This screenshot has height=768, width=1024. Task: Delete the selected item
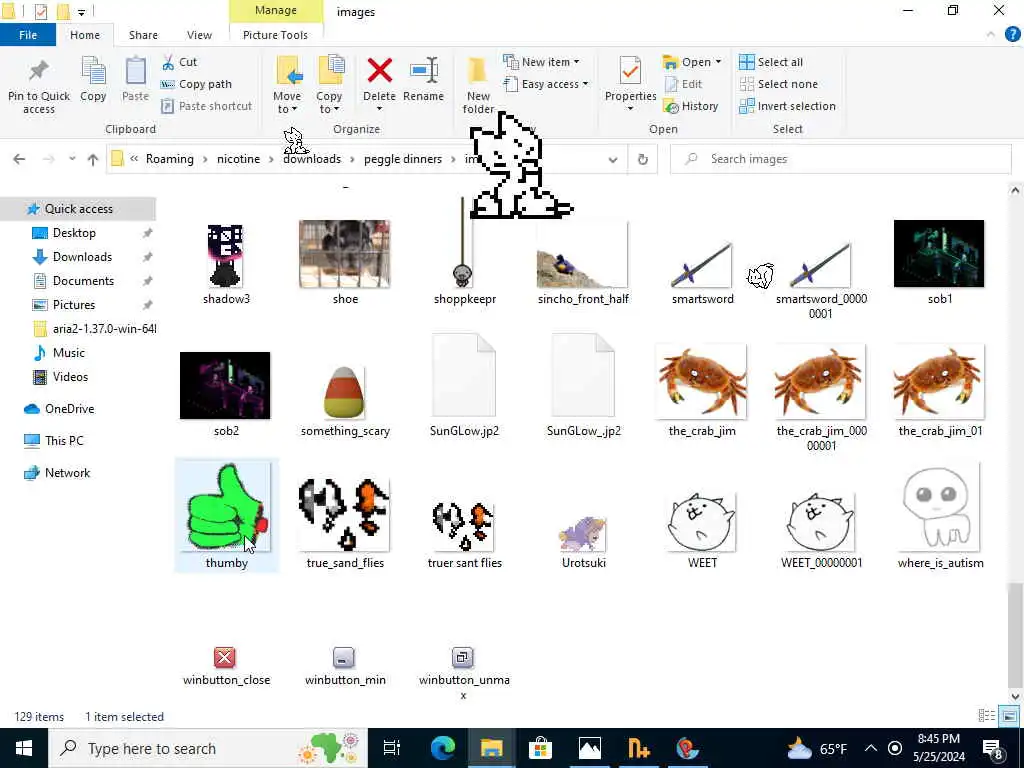coord(379,84)
